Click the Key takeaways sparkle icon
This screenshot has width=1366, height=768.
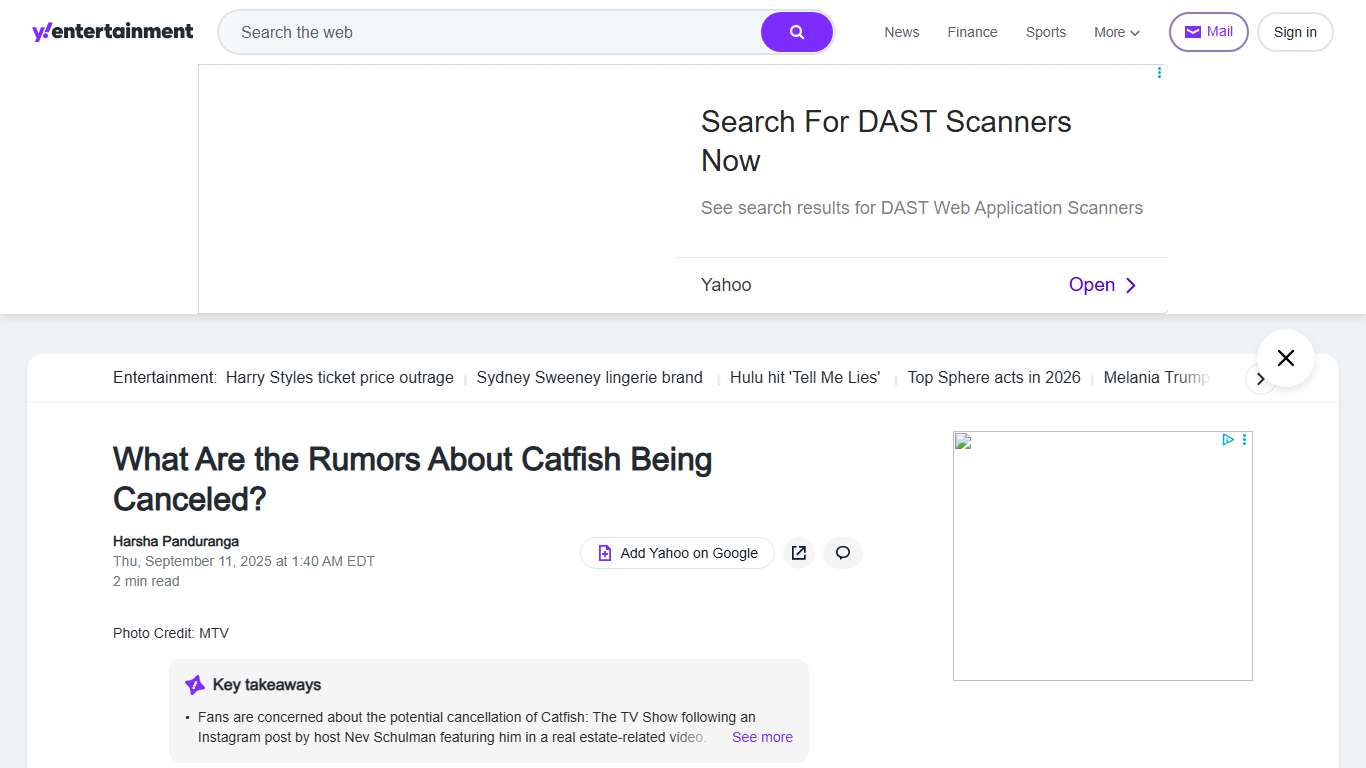(194, 684)
